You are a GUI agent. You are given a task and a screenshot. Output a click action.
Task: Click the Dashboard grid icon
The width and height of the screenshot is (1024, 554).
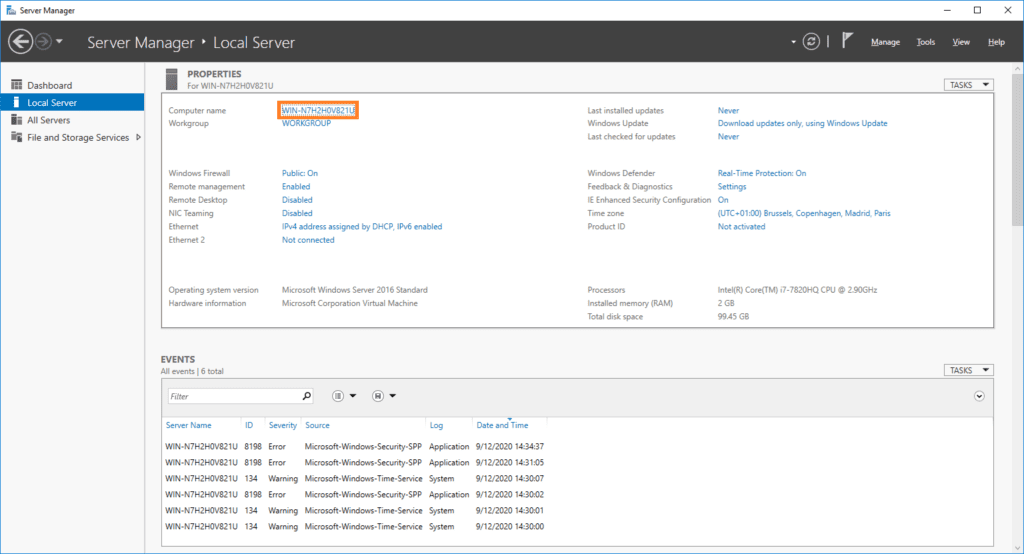tap(16, 85)
